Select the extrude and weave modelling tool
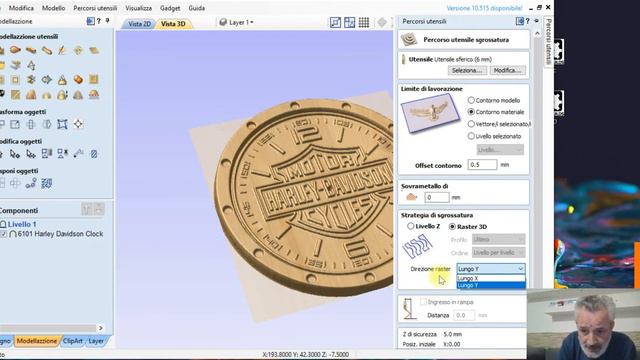The image size is (640, 360). click(x=31, y=51)
